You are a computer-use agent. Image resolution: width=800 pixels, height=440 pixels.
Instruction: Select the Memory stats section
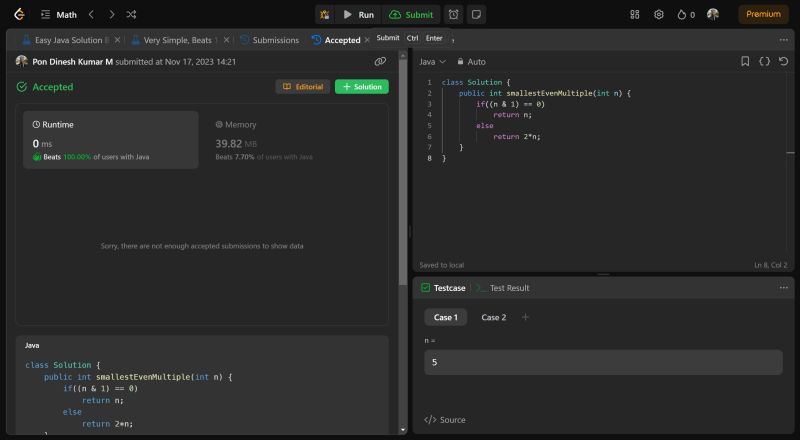coord(264,140)
